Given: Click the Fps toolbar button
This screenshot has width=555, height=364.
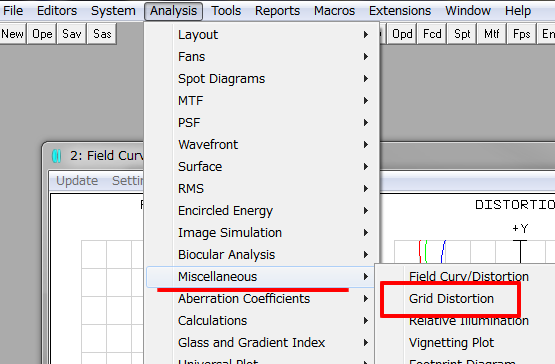Looking at the screenshot, I should pos(521,34).
